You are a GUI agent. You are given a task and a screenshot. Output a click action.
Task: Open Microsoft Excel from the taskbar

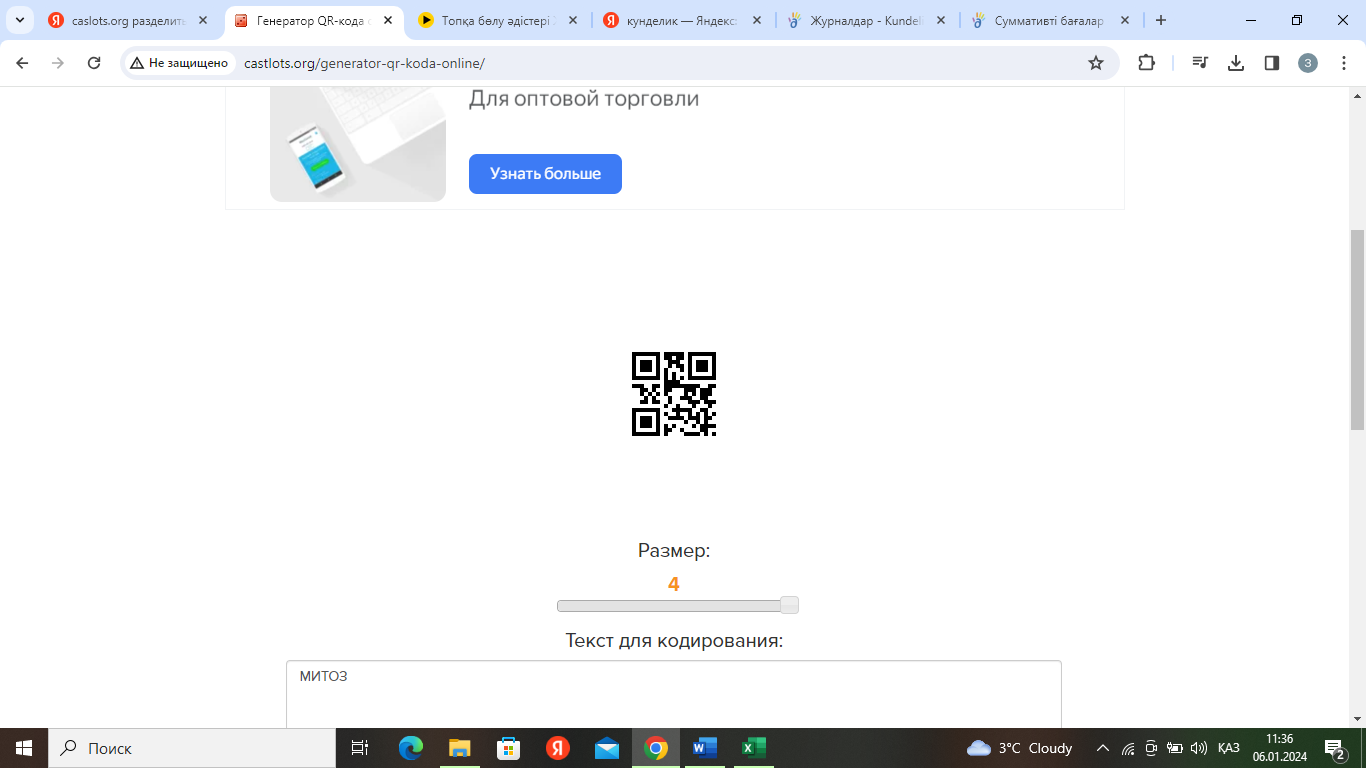pyautogui.click(x=754, y=748)
